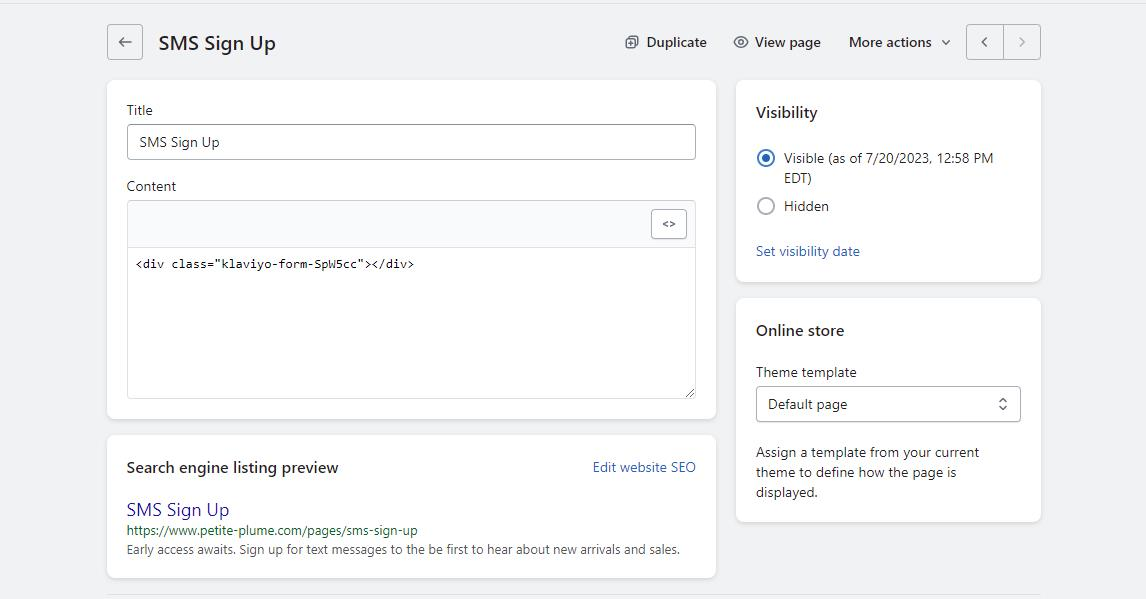Click the klaviyo-form div code in Content
Image resolution: width=1146 pixels, height=599 pixels.
point(275,264)
